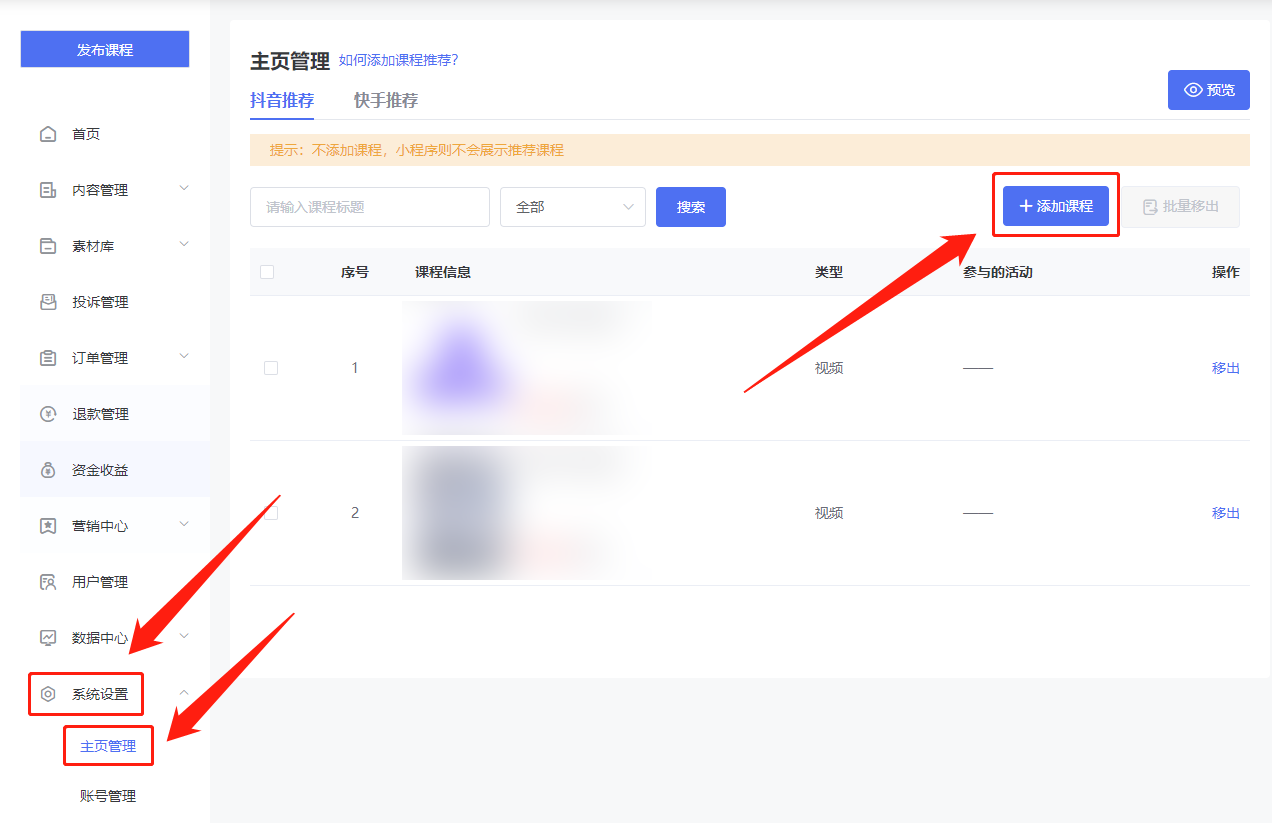Focus the 请输入课程标题 search field

pos(370,207)
